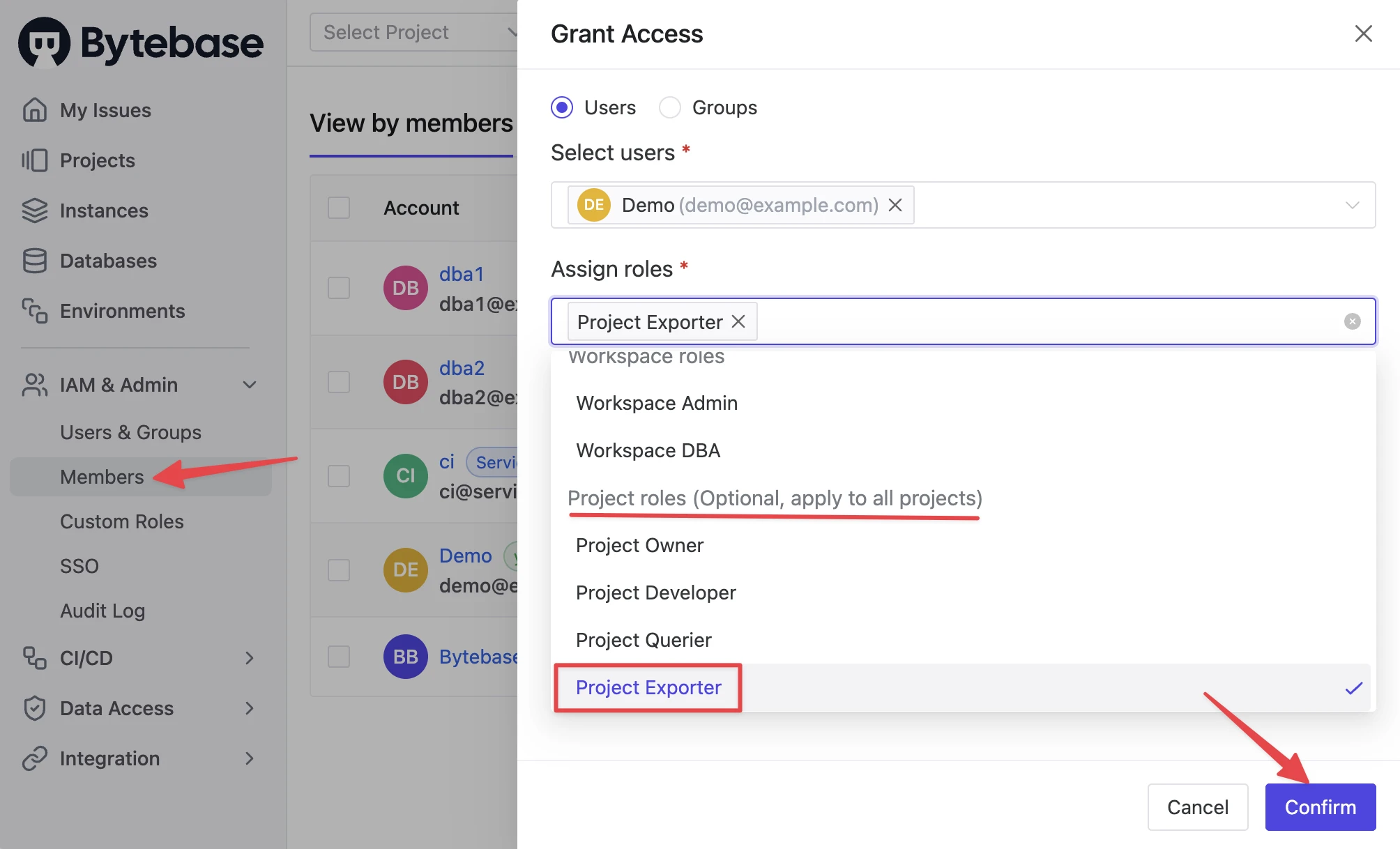Choose Workspace DBA role
The height and width of the screenshot is (849, 1400).
pos(963,450)
